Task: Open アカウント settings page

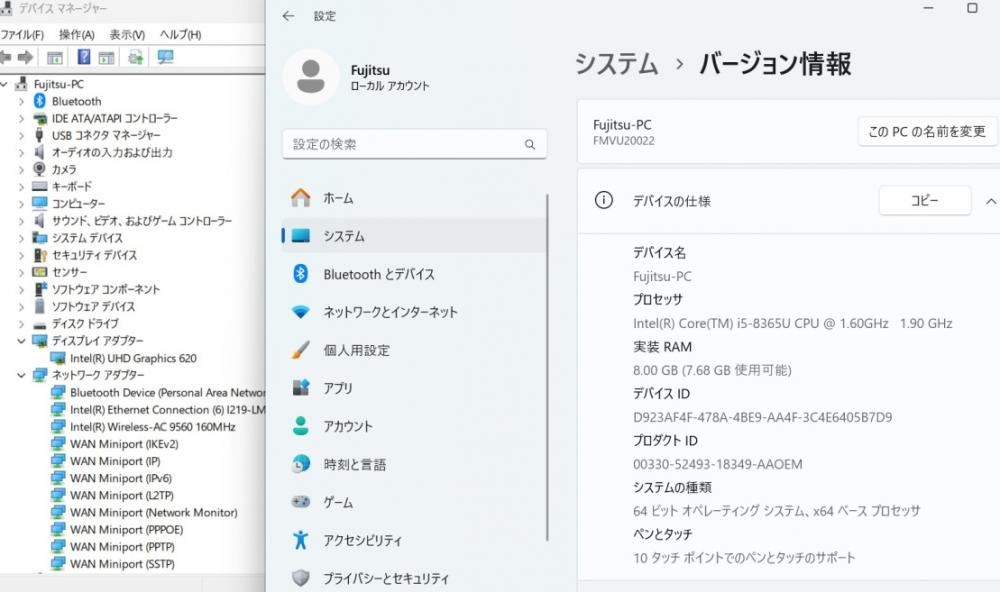Action: tap(414, 426)
